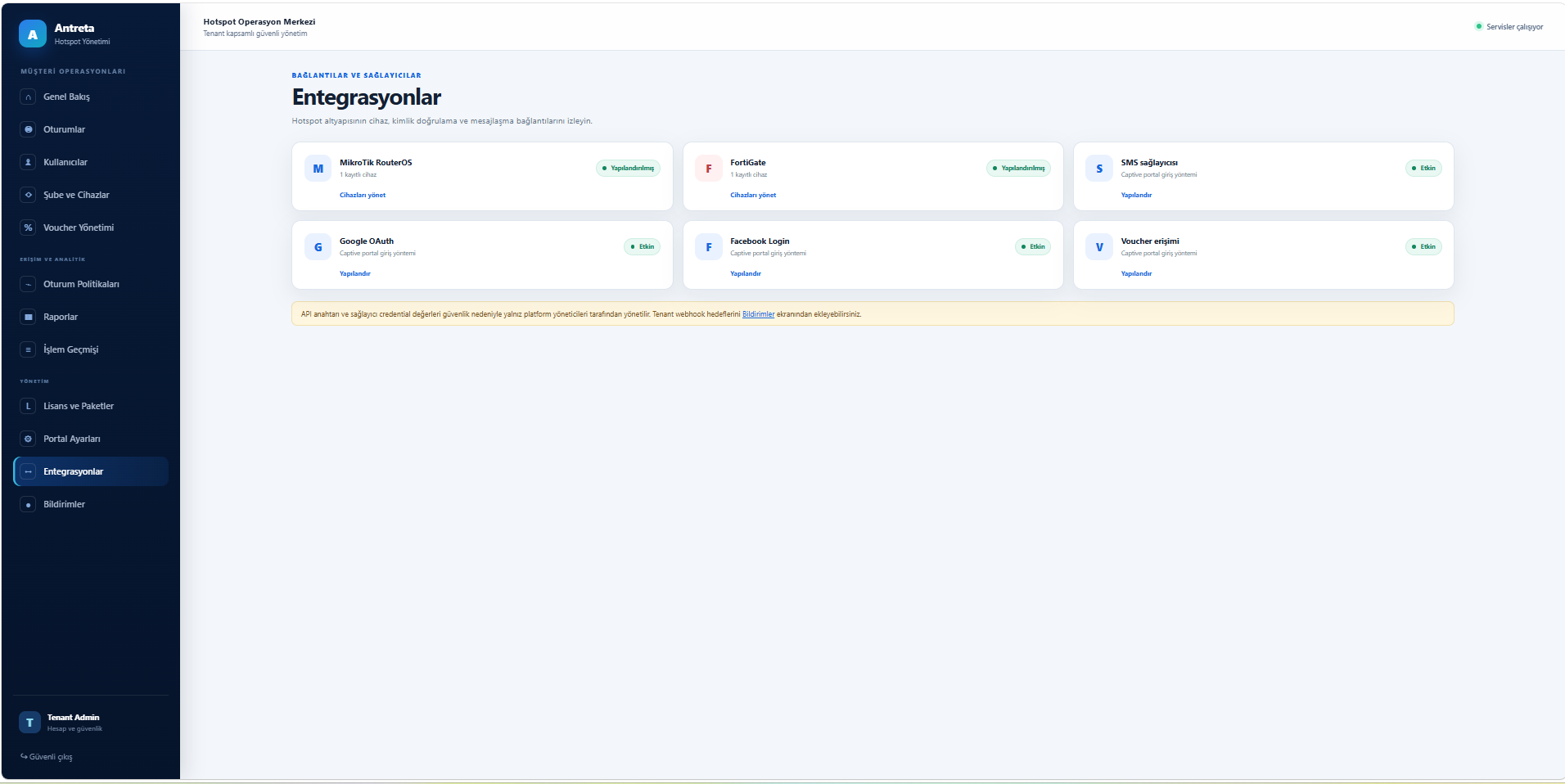Click the Facebook Login F icon
Image resolution: width=1565 pixels, height=784 pixels.
click(x=709, y=247)
